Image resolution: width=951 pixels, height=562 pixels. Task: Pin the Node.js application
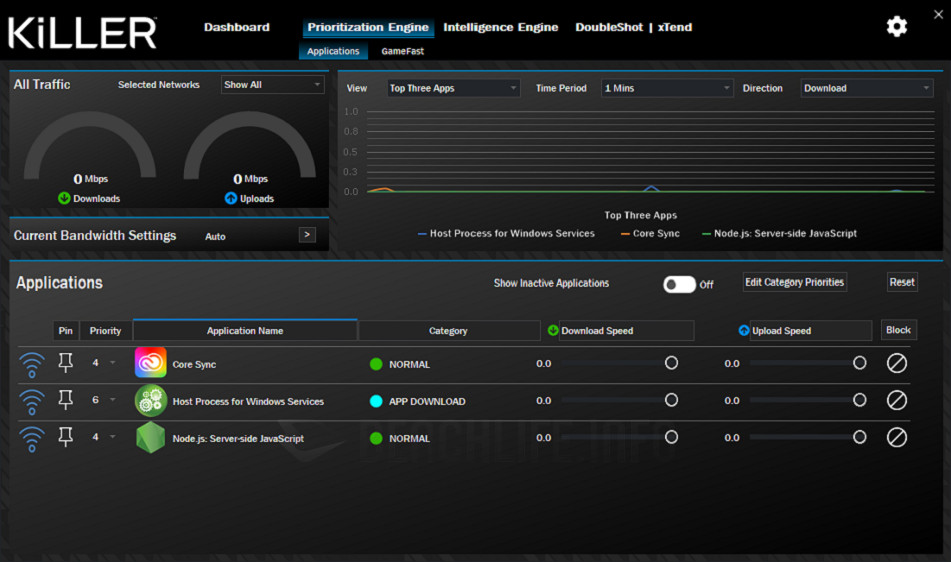66,437
